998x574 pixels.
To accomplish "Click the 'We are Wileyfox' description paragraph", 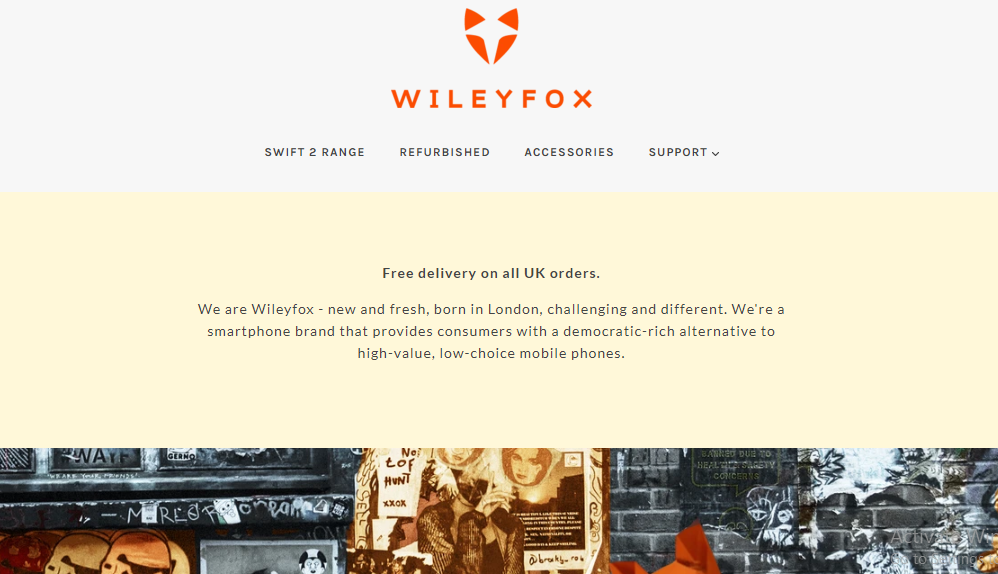I will click(491, 331).
